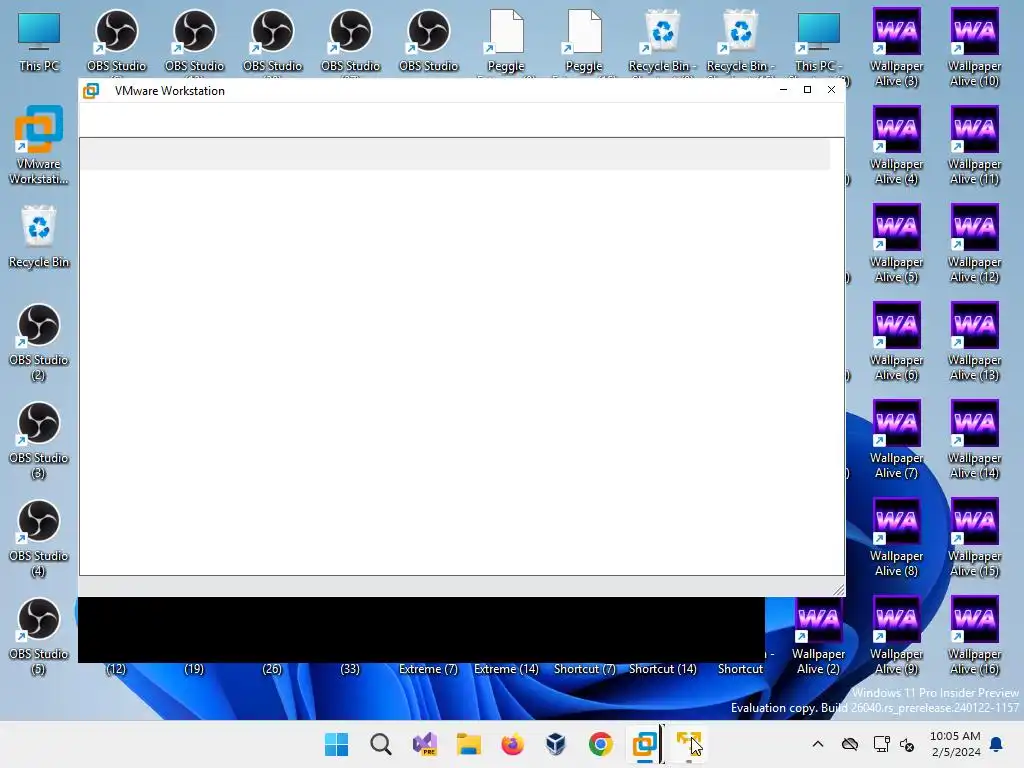The height and width of the screenshot is (768, 1024).
Task: Select the Wallpaper Alive (12) shortcut
Action: (974, 244)
